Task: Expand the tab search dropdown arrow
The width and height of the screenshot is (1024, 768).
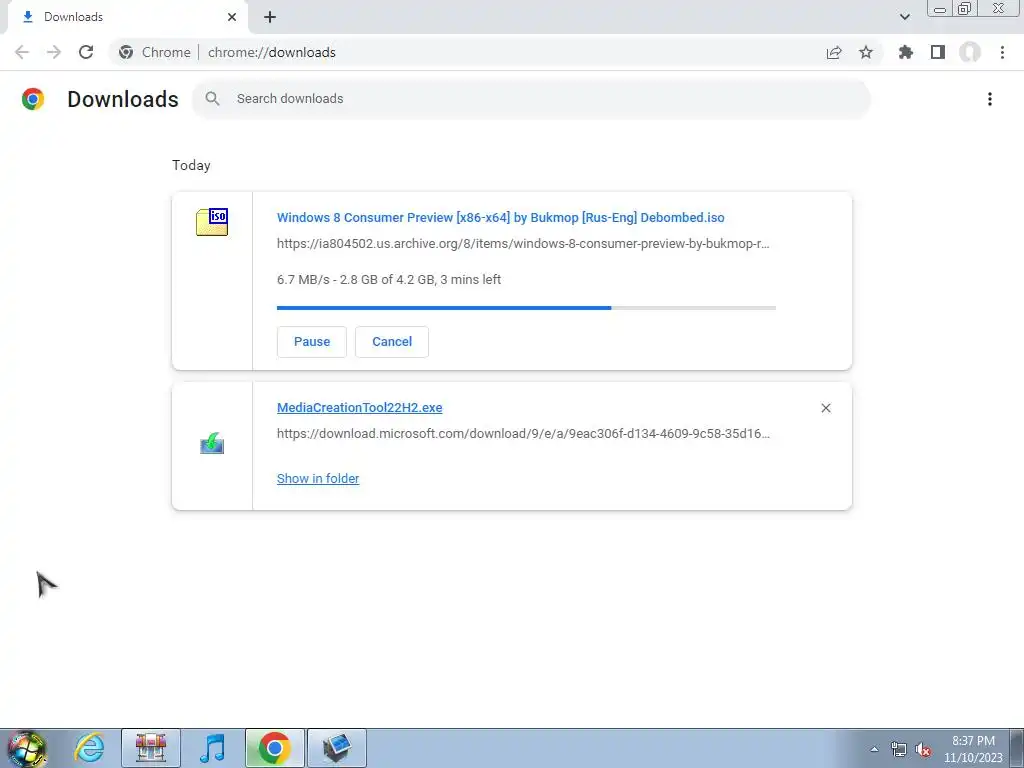Action: click(x=904, y=17)
